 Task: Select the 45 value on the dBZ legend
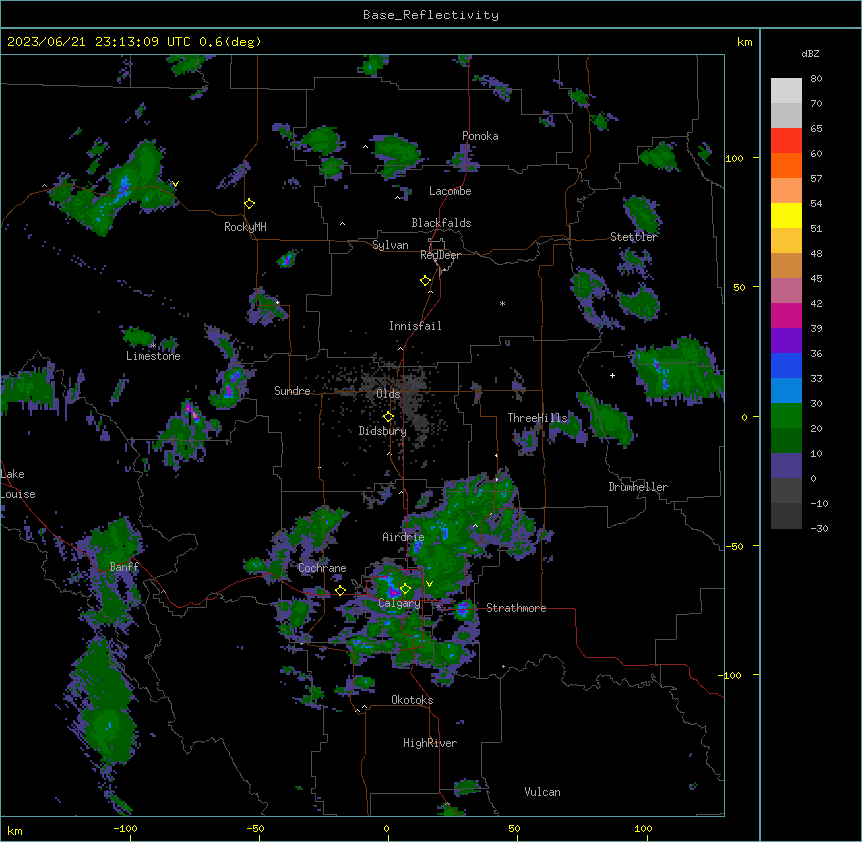click(816, 279)
